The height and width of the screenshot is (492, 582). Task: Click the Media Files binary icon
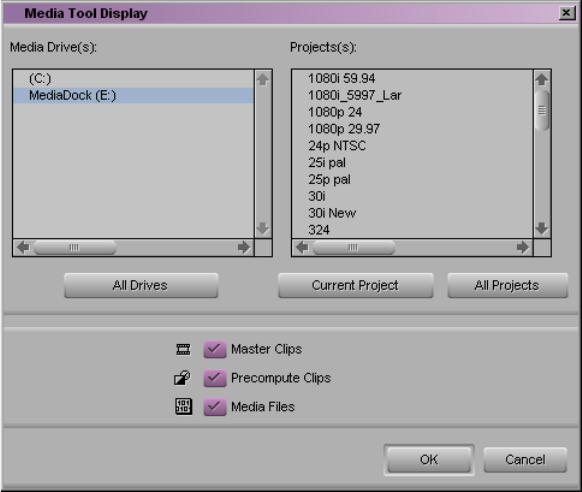pos(183,407)
